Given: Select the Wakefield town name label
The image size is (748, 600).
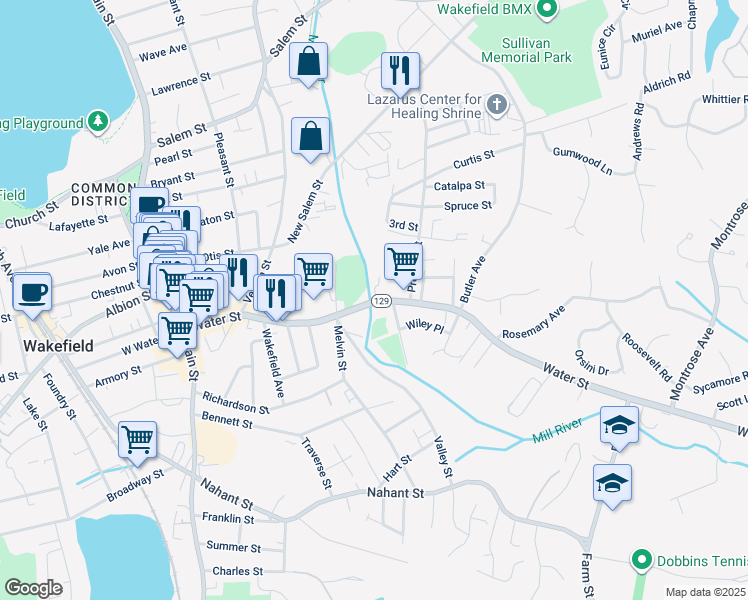Looking at the screenshot, I should point(58,346).
